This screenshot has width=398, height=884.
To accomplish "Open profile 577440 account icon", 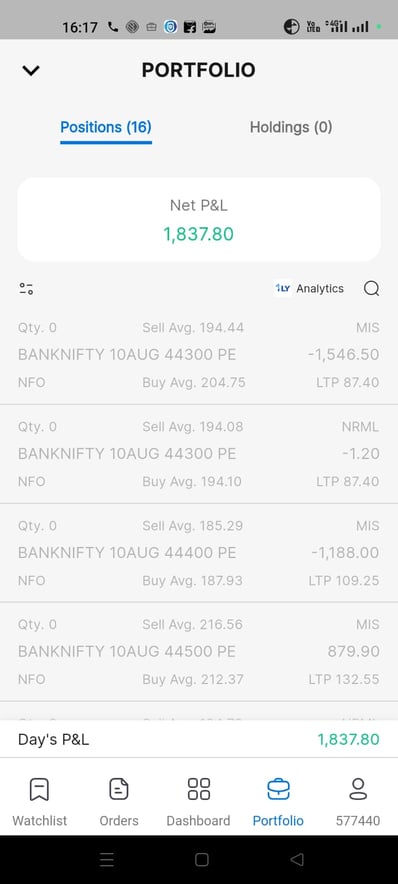I will click(358, 789).
